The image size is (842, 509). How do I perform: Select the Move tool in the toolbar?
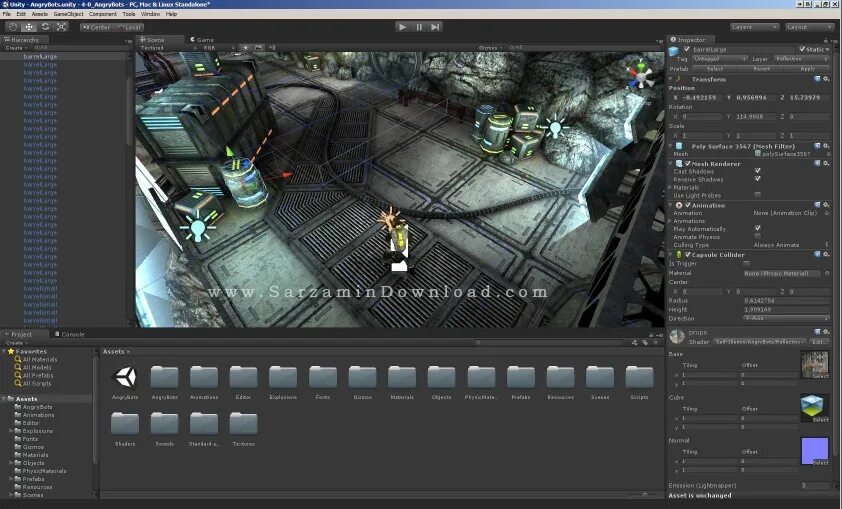pos(29,27)
